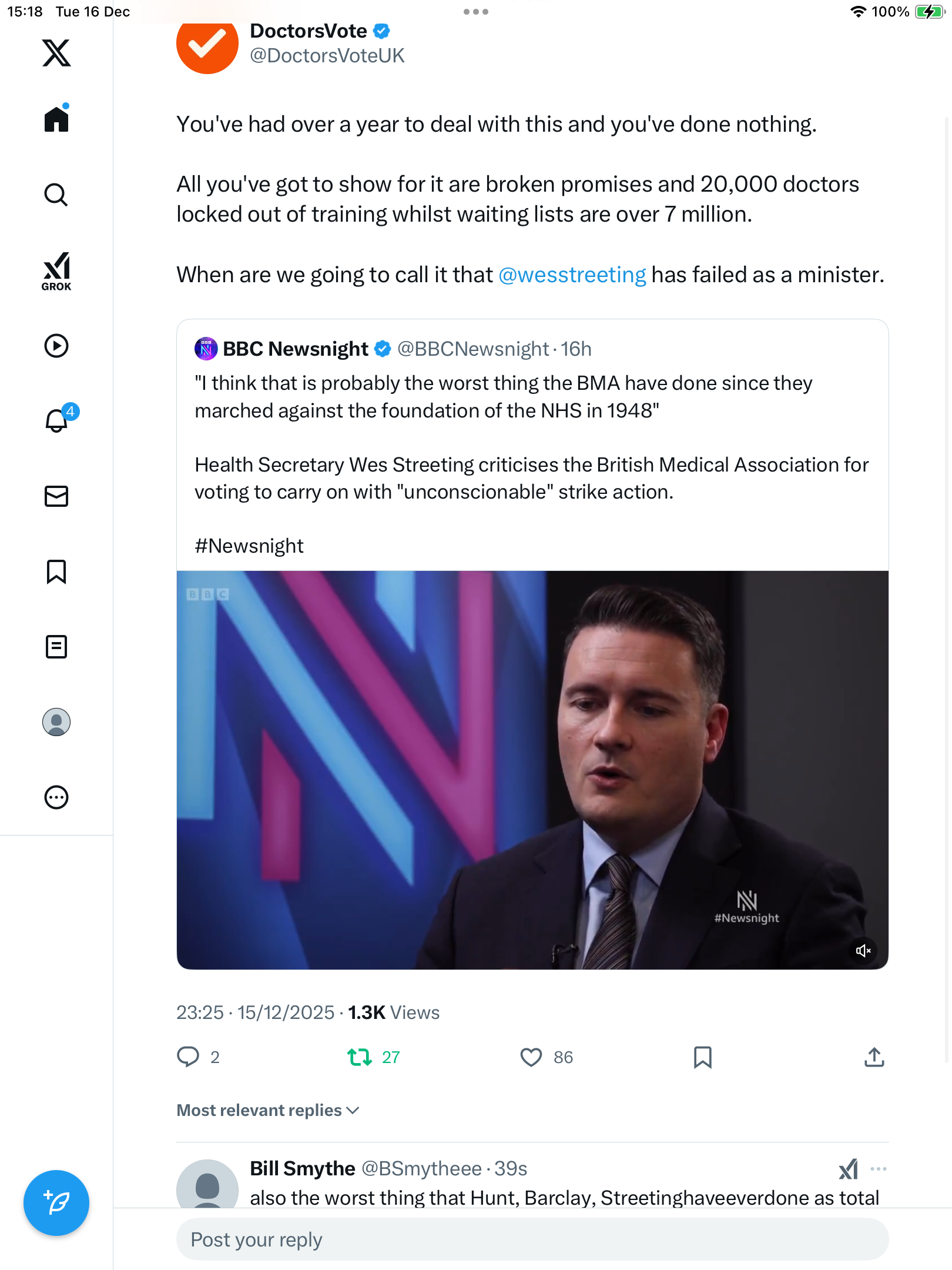Tap the Post your reply field

[532, 1239]
